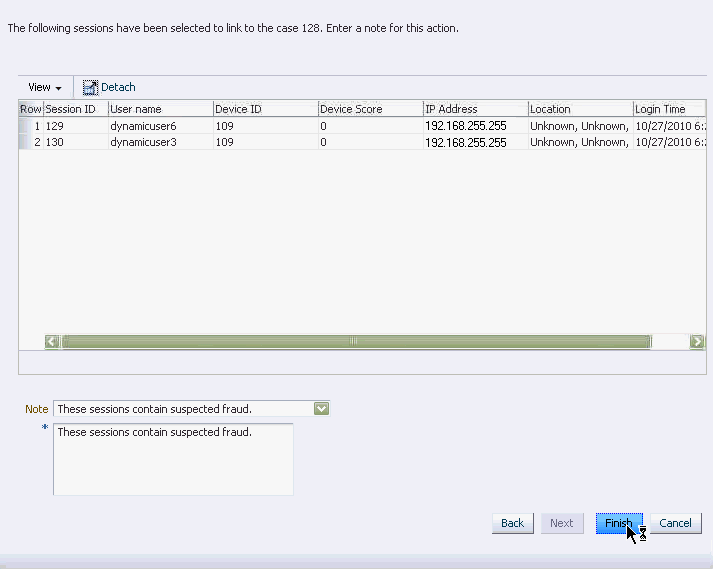Go Back to the previous step
This screenshot has width=713, height=569.
click(x=512, y=523)
